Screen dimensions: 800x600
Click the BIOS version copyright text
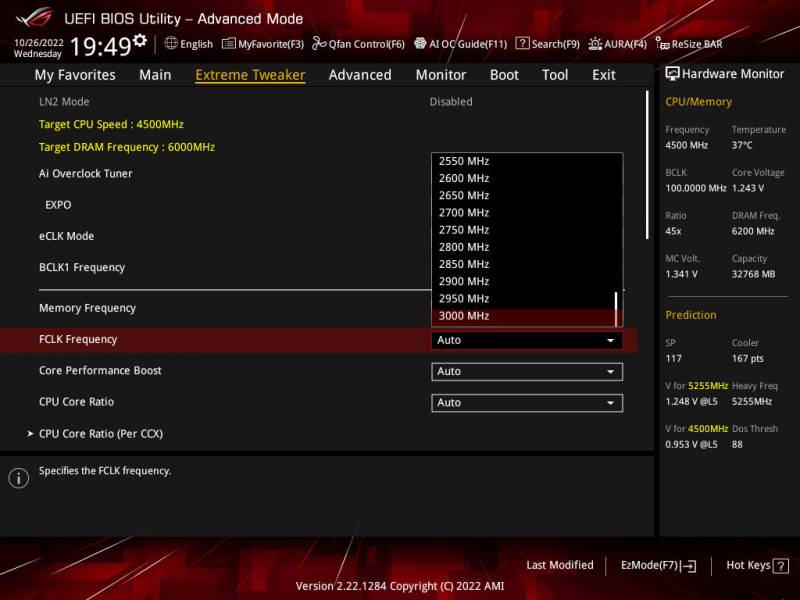399,586
